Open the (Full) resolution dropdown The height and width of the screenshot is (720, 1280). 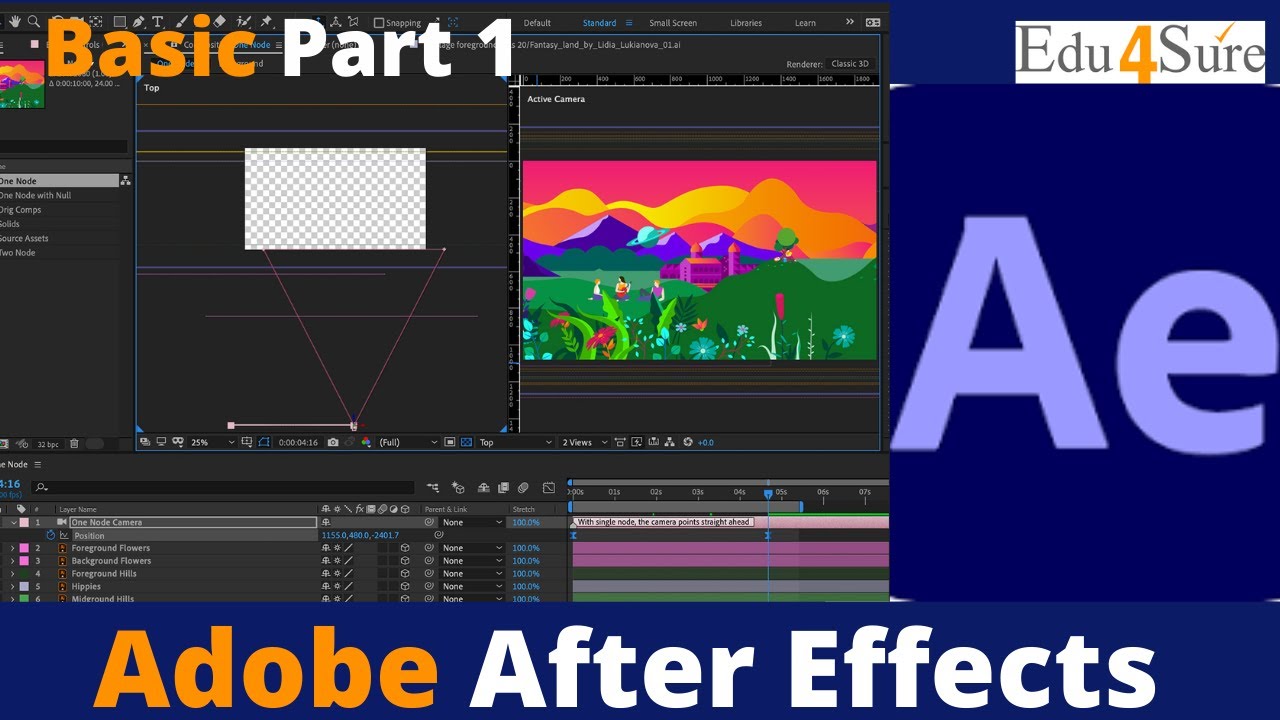click(408, 442)
